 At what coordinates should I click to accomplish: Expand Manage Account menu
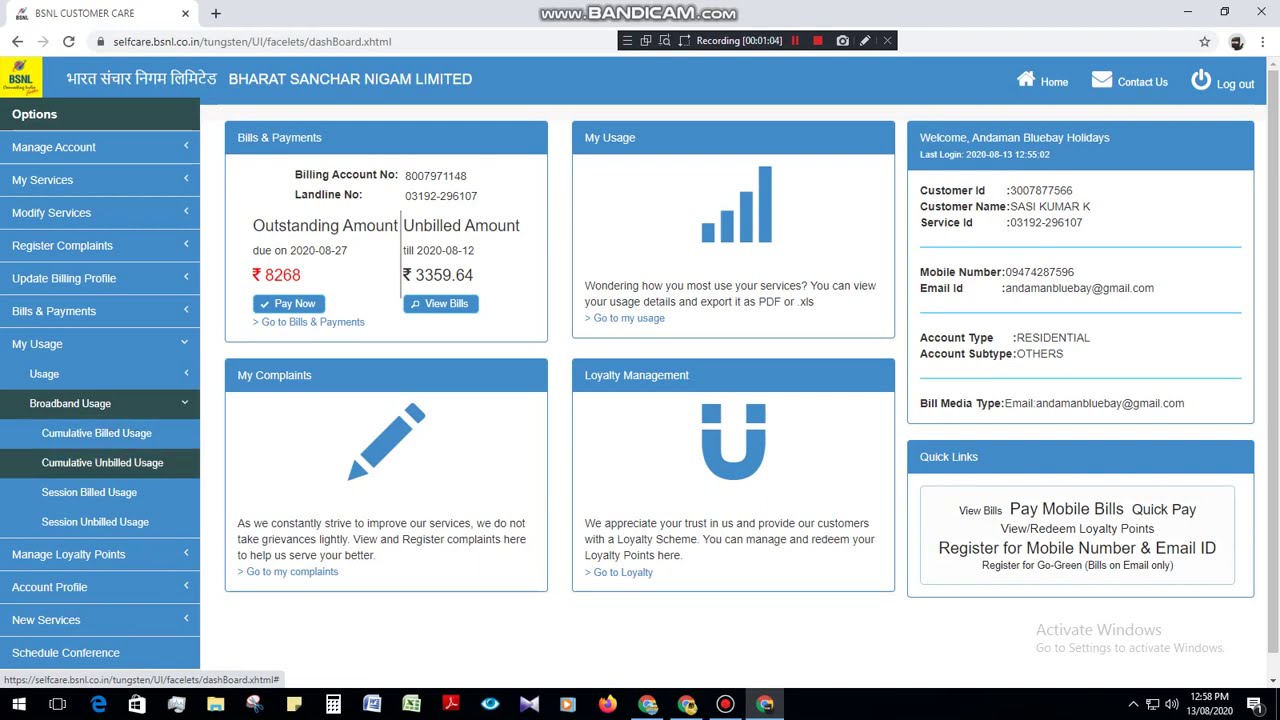(x=100, y=147)
